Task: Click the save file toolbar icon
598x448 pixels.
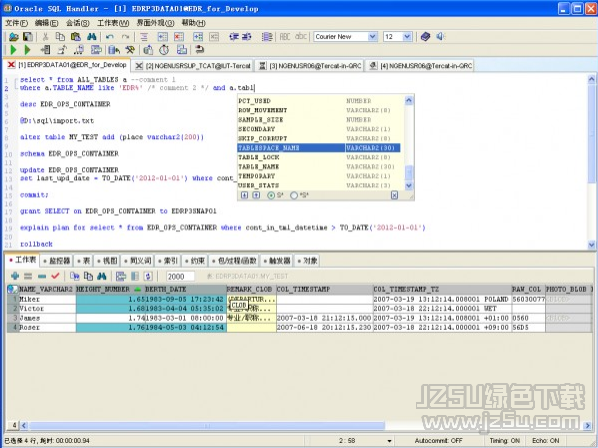Action: click(x=28, y=37)
